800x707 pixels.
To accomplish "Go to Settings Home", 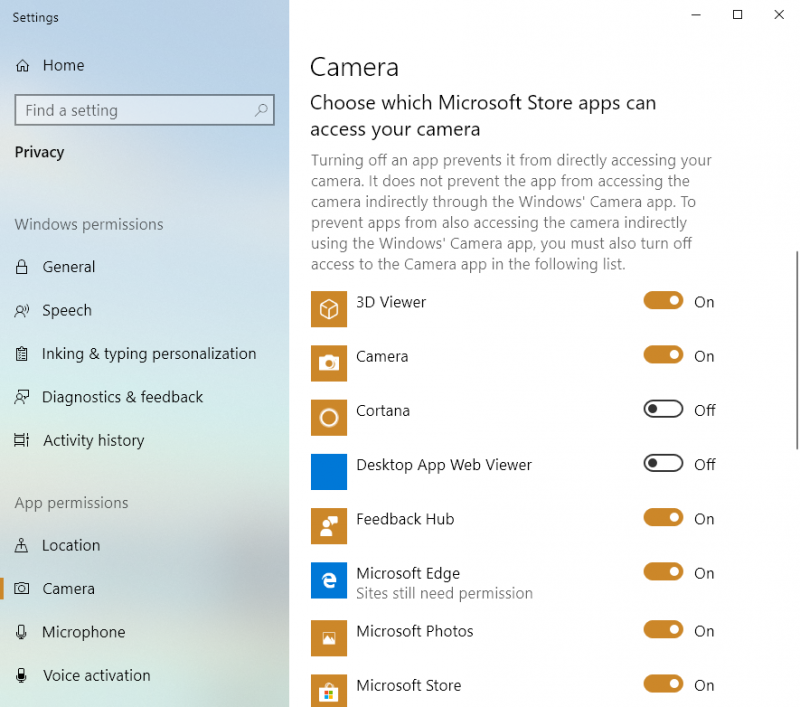I will click(x=144, y=66).
